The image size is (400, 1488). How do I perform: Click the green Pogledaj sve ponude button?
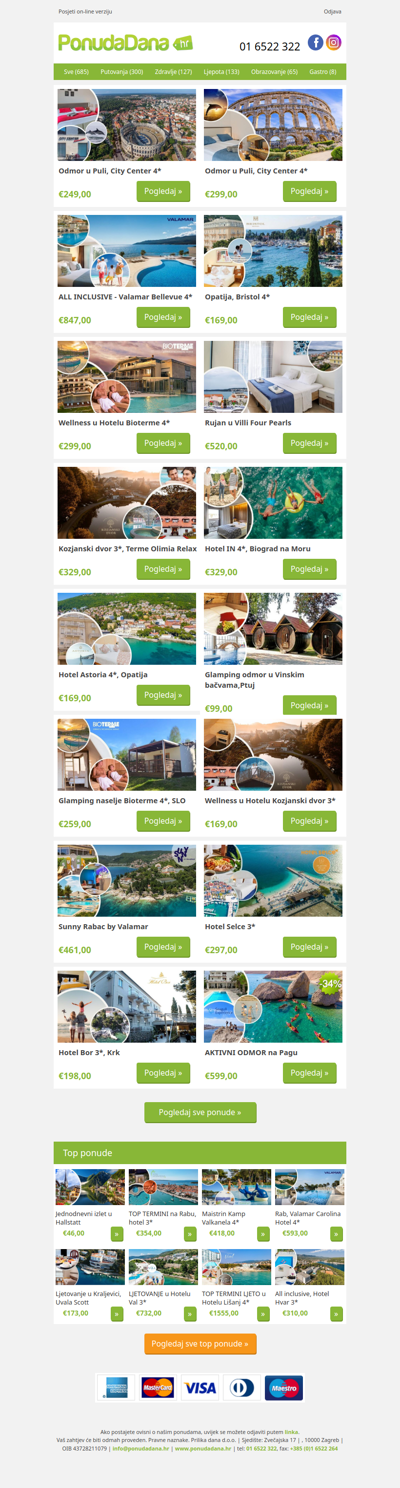(200, 1112)
